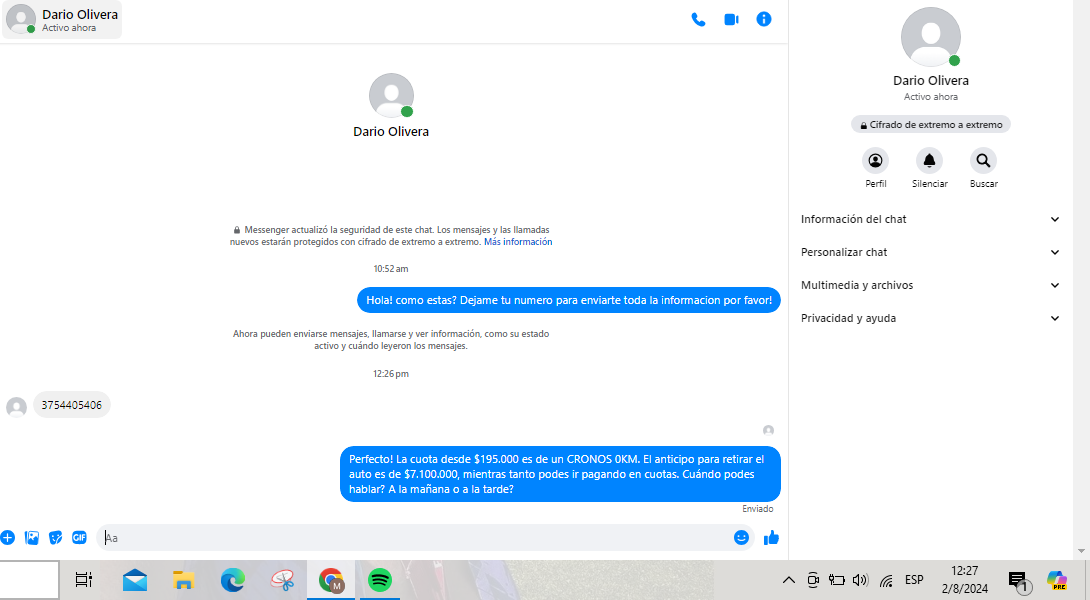This screenshot has height=600, width=1090.
Task: Toggle the conversation info panel icon
Action: [764, 19]
